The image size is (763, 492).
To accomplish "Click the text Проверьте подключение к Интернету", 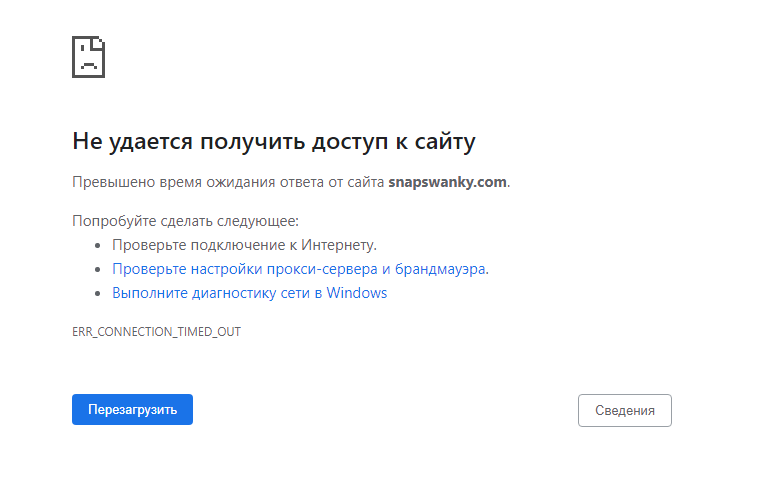I will pyautogui.click(x=244, y=245).
